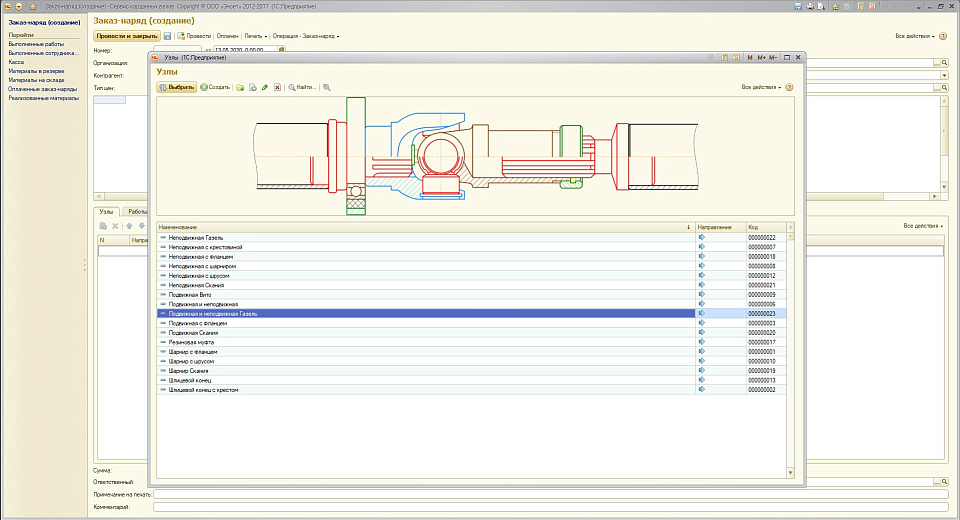This screenshot has height=520, width=960.
Task: Click the Выбрать button in Узлы dialog
Action: (x=177, y=87)
